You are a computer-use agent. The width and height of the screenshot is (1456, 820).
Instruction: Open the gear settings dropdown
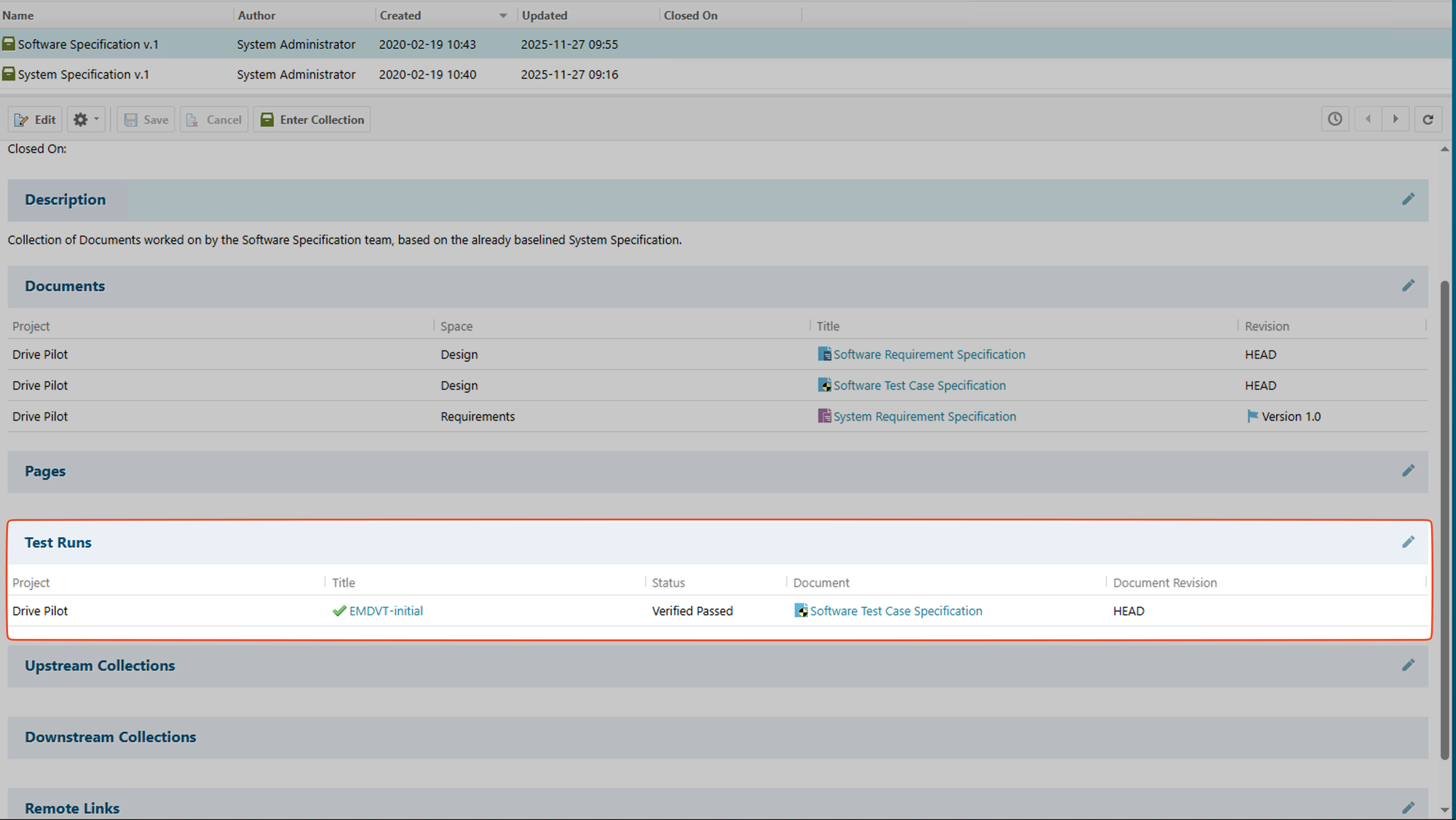tap(86, 119)
